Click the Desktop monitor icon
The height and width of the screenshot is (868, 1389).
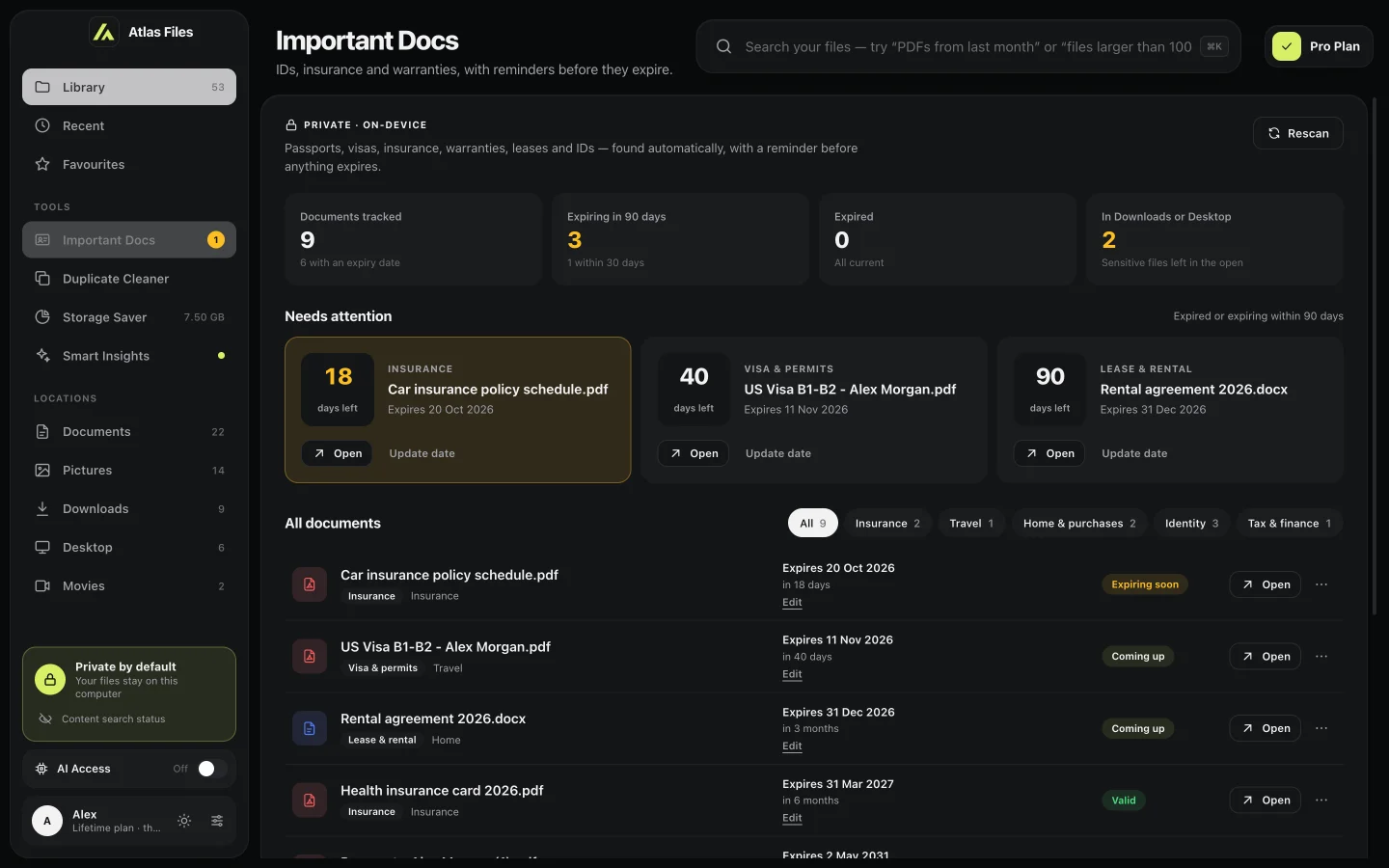click(42, 548)
